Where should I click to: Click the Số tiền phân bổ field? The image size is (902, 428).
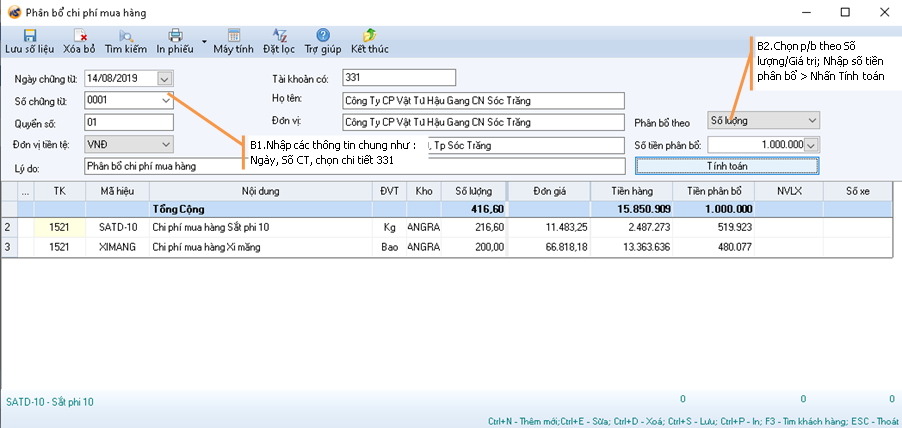[755, 144]
